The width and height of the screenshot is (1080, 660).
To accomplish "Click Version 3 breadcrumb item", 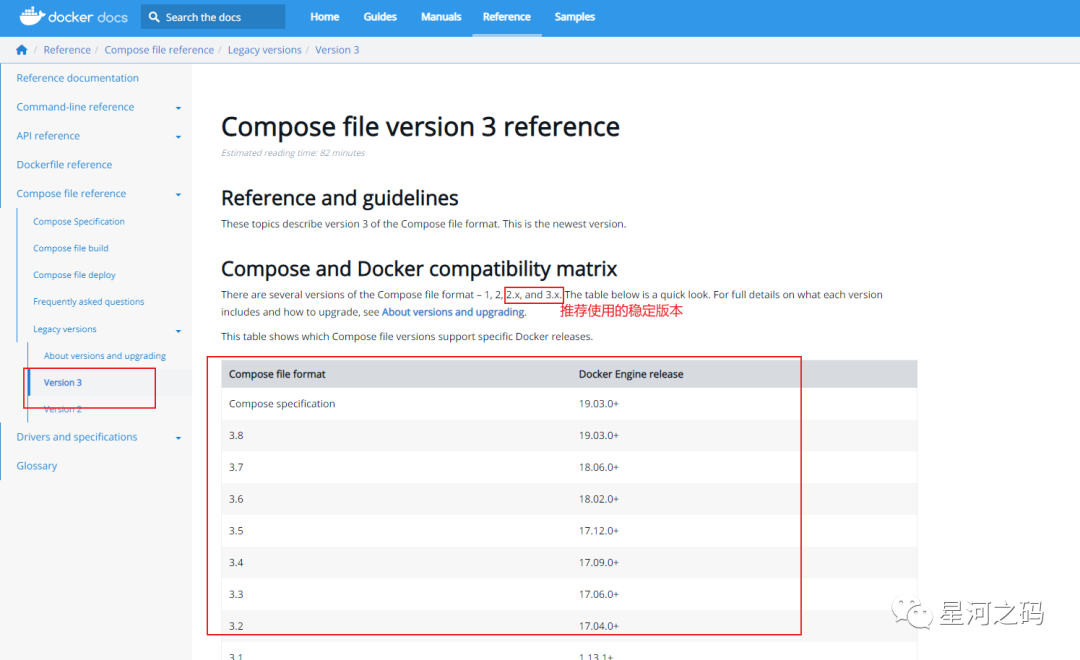I will pyautogui.click(x=337, y=50).
